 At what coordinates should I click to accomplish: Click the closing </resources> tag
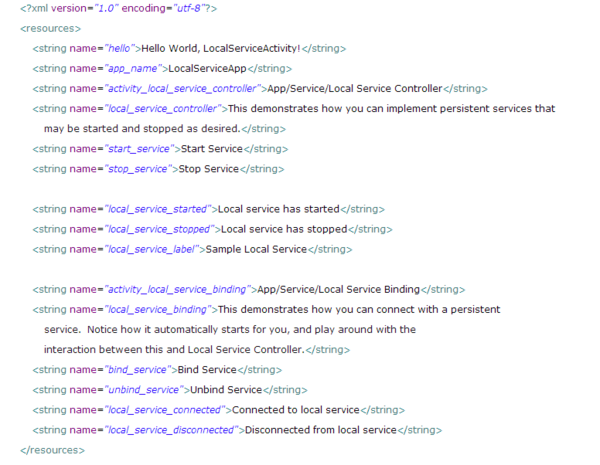pyautogui.click(x=52, y=450)
